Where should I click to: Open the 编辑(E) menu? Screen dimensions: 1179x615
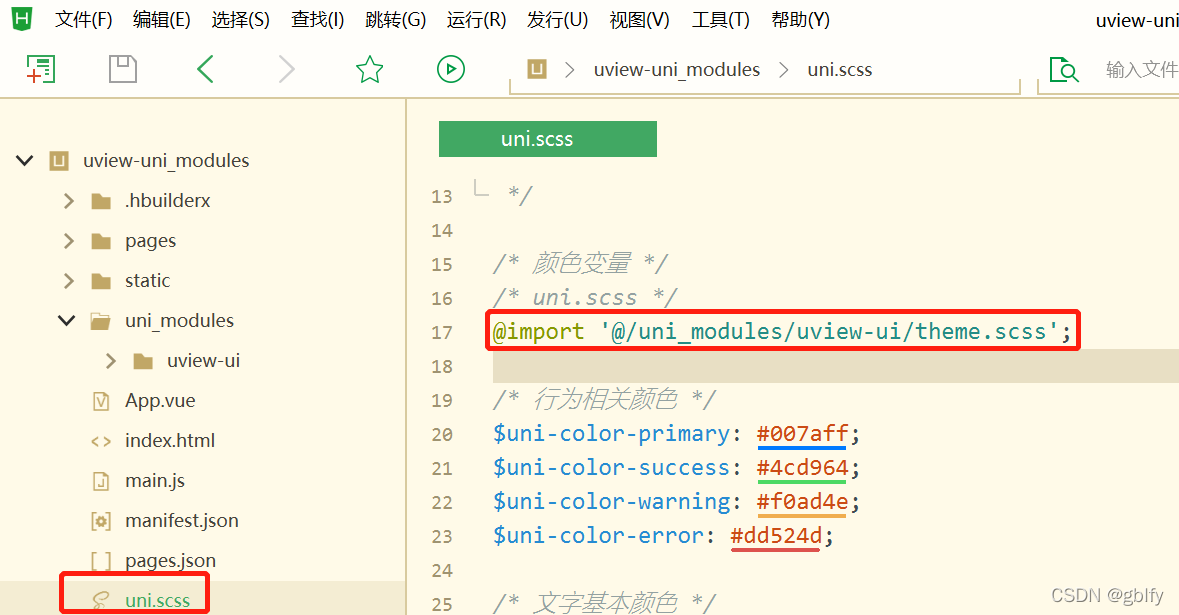coord(162,20)
